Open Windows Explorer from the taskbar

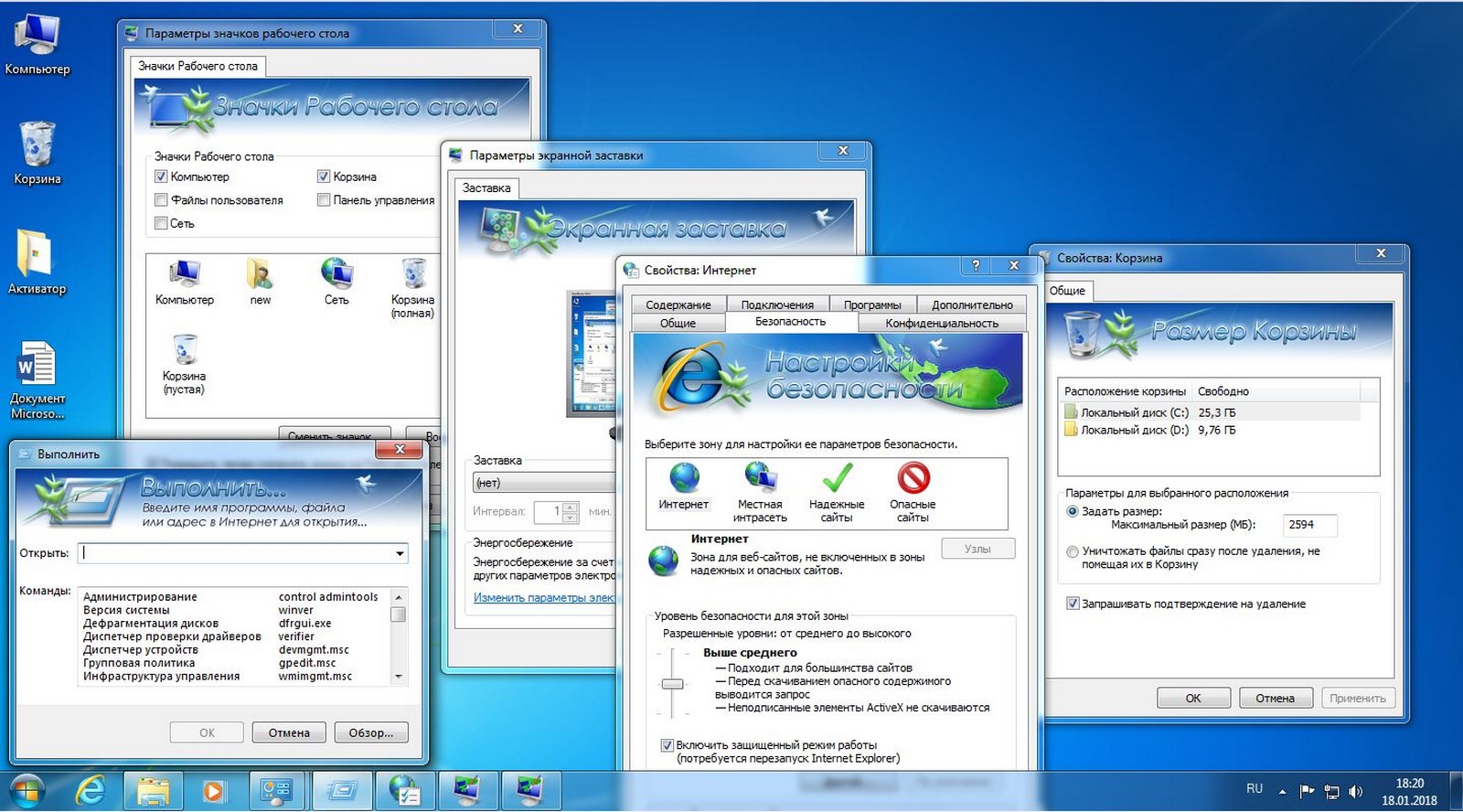[x=153, y=791]
